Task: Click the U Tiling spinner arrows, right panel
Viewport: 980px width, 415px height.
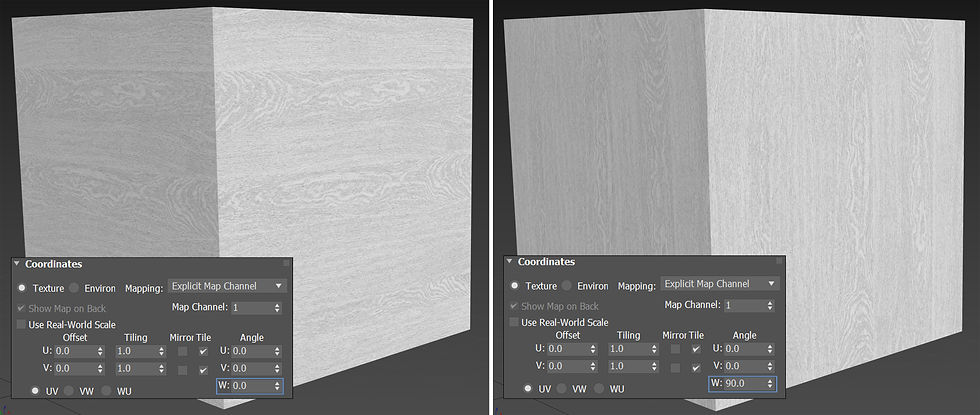Action: coord(654,349)
